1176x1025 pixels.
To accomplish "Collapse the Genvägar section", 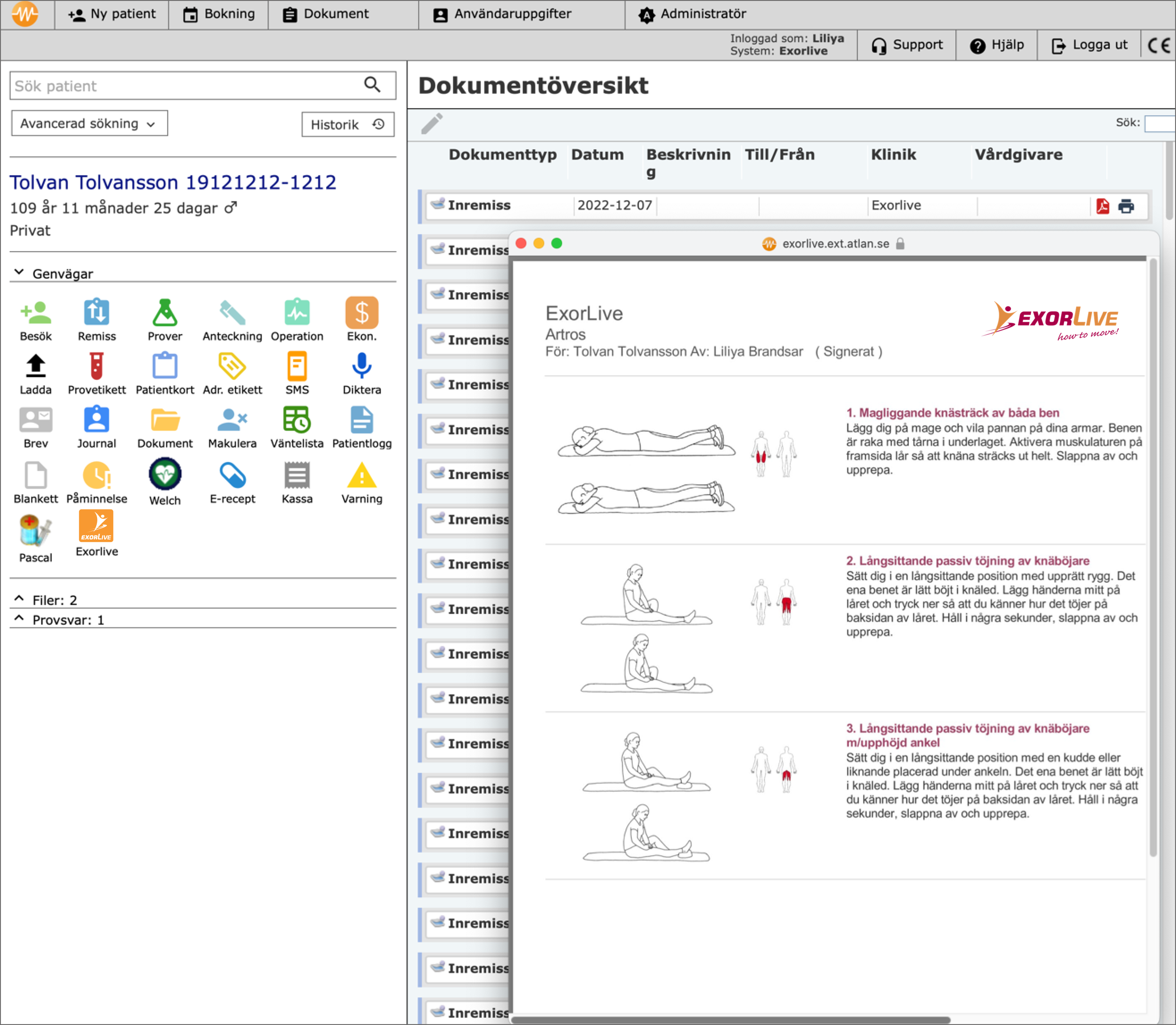I will pos(19,272).
